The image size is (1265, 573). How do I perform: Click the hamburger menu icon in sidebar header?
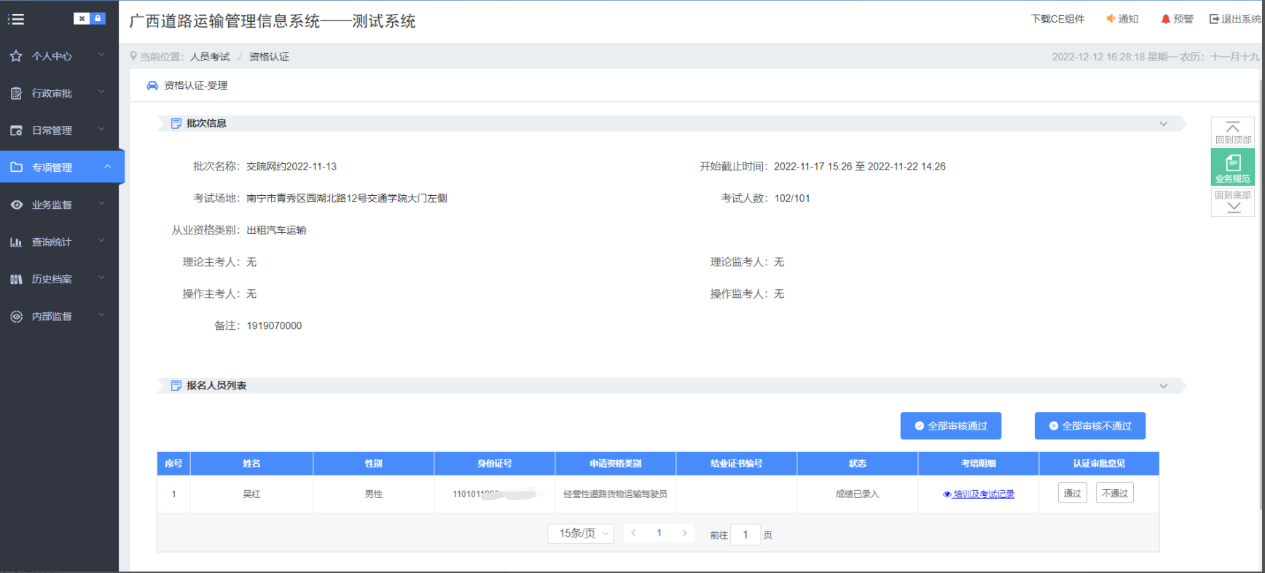pyautogui.click(x=16, y=19)
